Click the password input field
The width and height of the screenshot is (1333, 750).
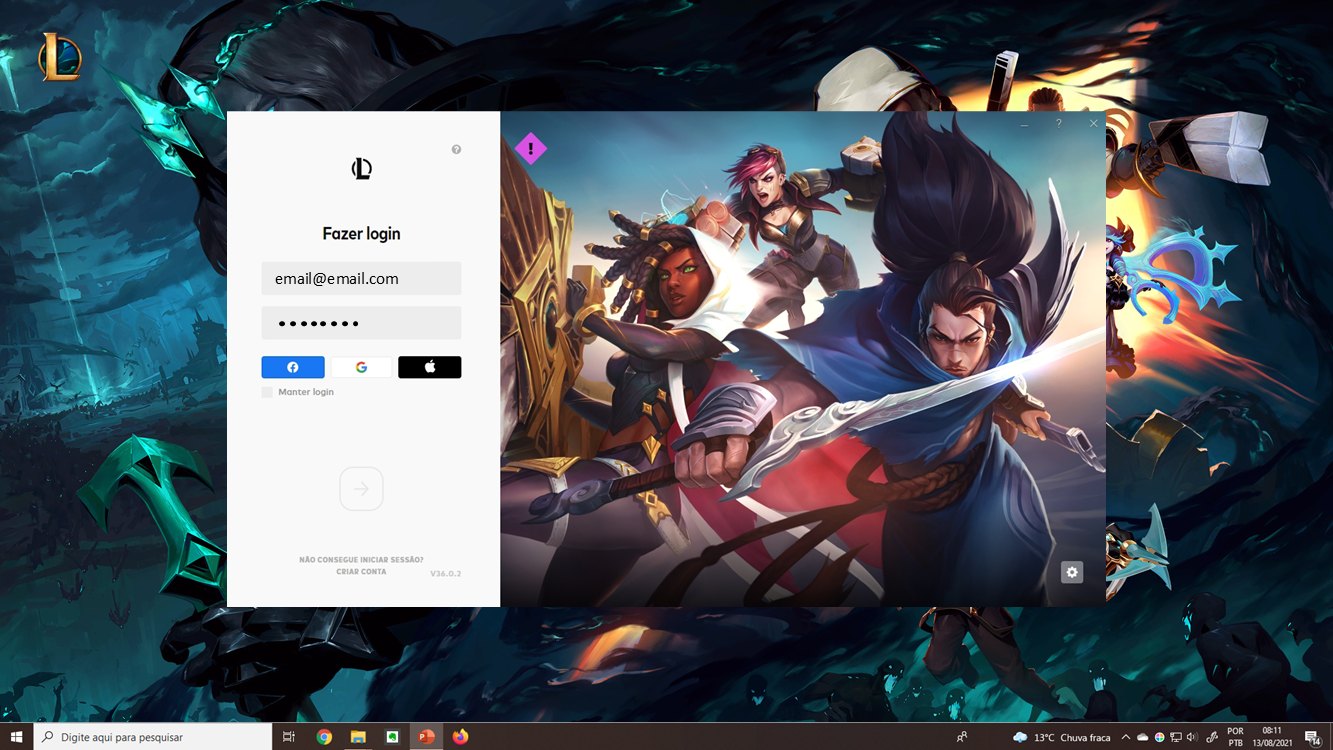361,323
